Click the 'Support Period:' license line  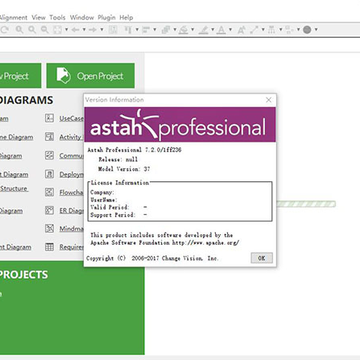(x=119, y=215)
